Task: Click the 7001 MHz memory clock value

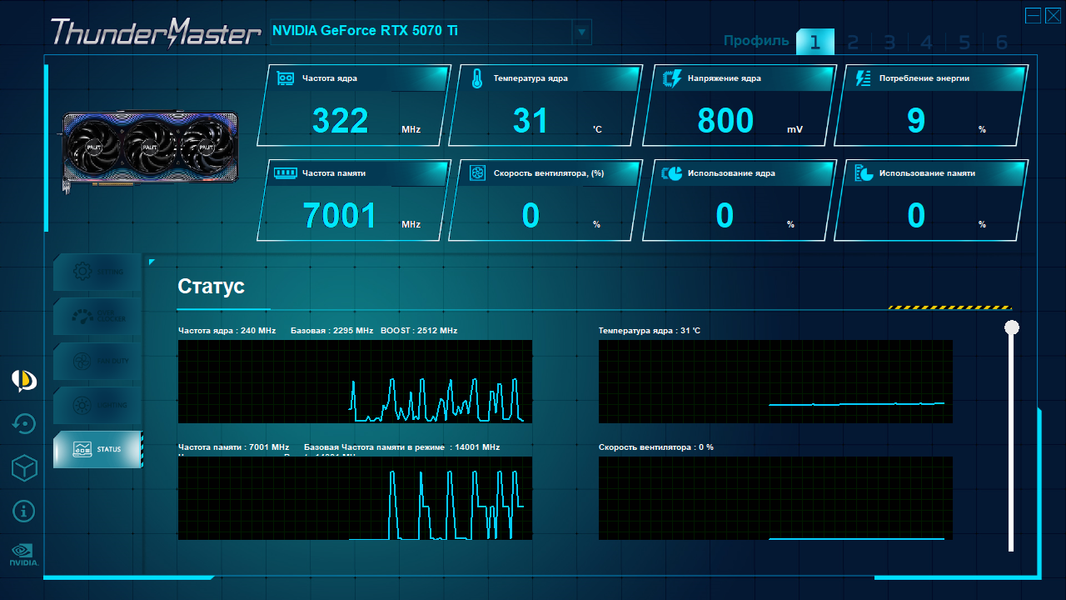Action: coord(339,216)
